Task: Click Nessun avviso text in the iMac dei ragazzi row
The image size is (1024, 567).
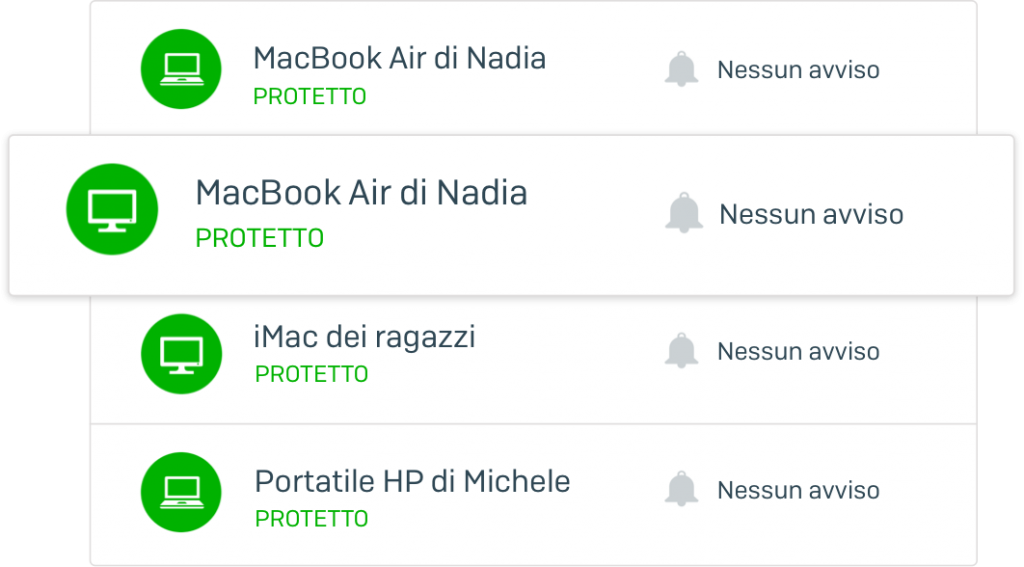Action: 798,351
